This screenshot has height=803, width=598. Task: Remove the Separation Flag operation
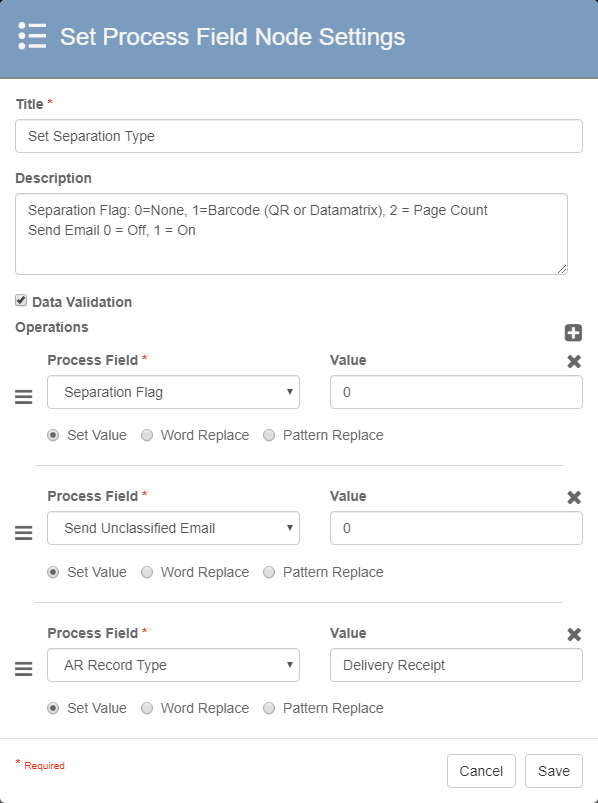pyautogui.click(x=574, y=362)
